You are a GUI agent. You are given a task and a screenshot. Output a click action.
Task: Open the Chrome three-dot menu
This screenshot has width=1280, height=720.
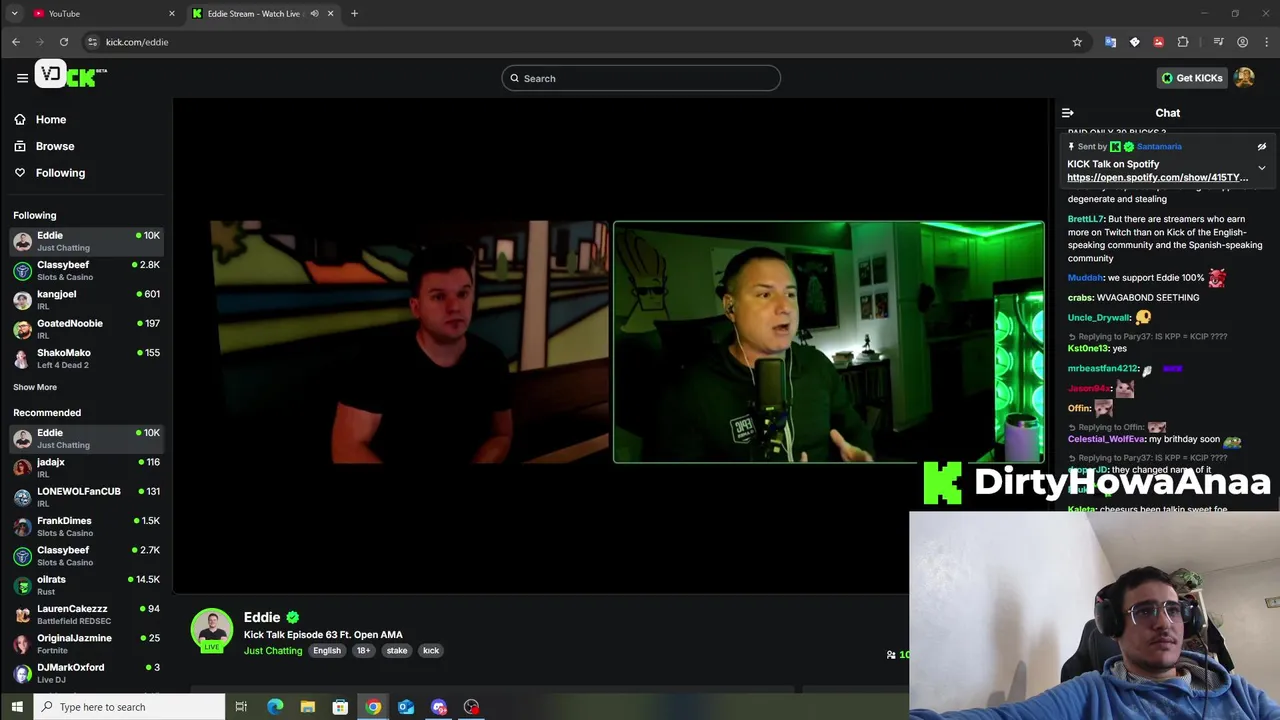tap(1267, 42)
